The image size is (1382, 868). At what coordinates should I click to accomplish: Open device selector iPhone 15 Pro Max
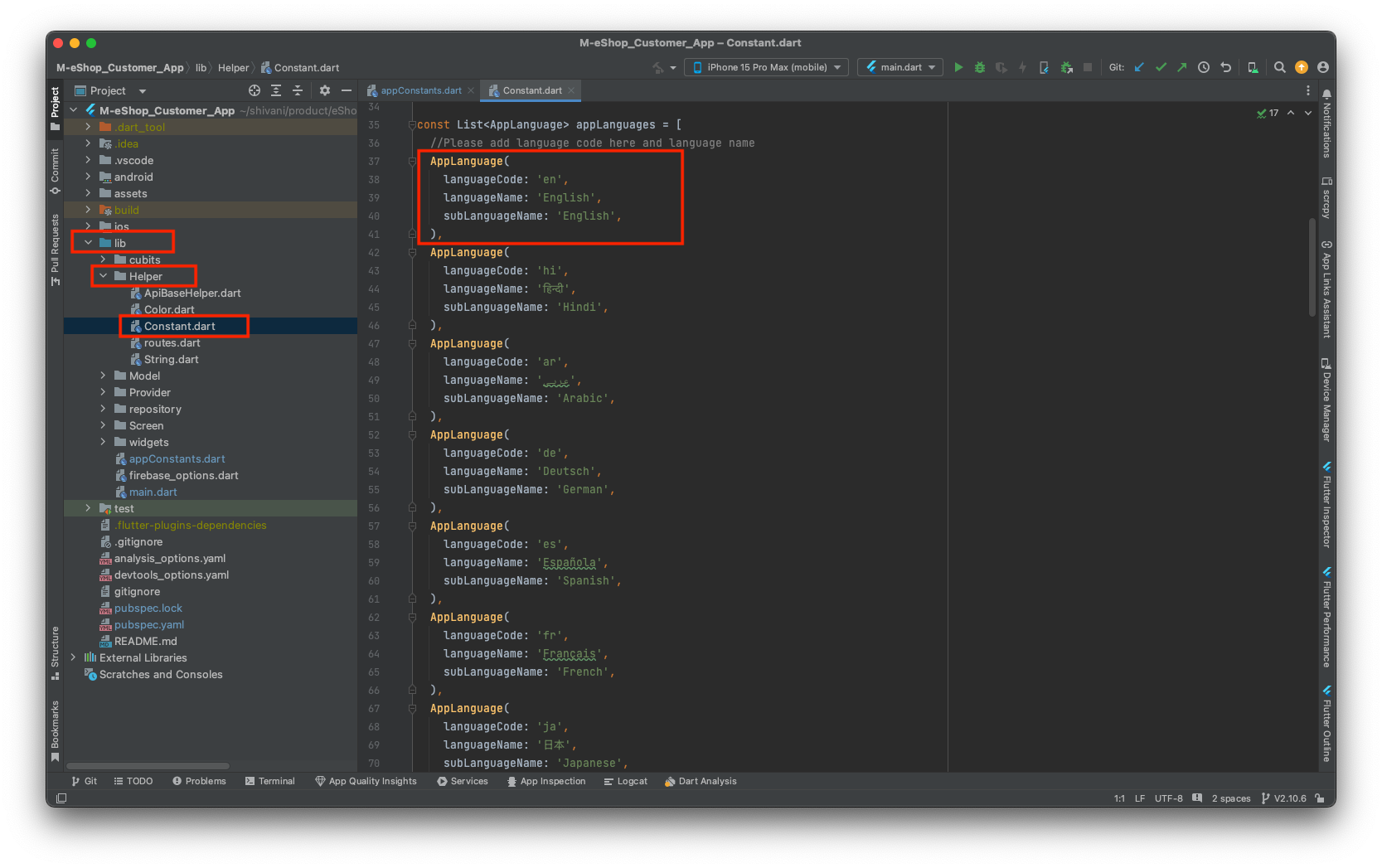766,67
